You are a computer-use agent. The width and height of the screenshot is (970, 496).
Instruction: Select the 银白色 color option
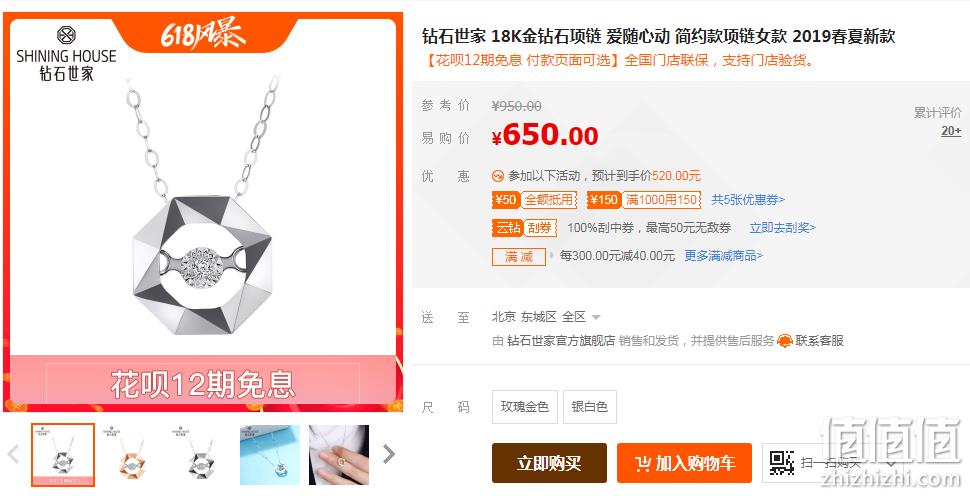590,407
